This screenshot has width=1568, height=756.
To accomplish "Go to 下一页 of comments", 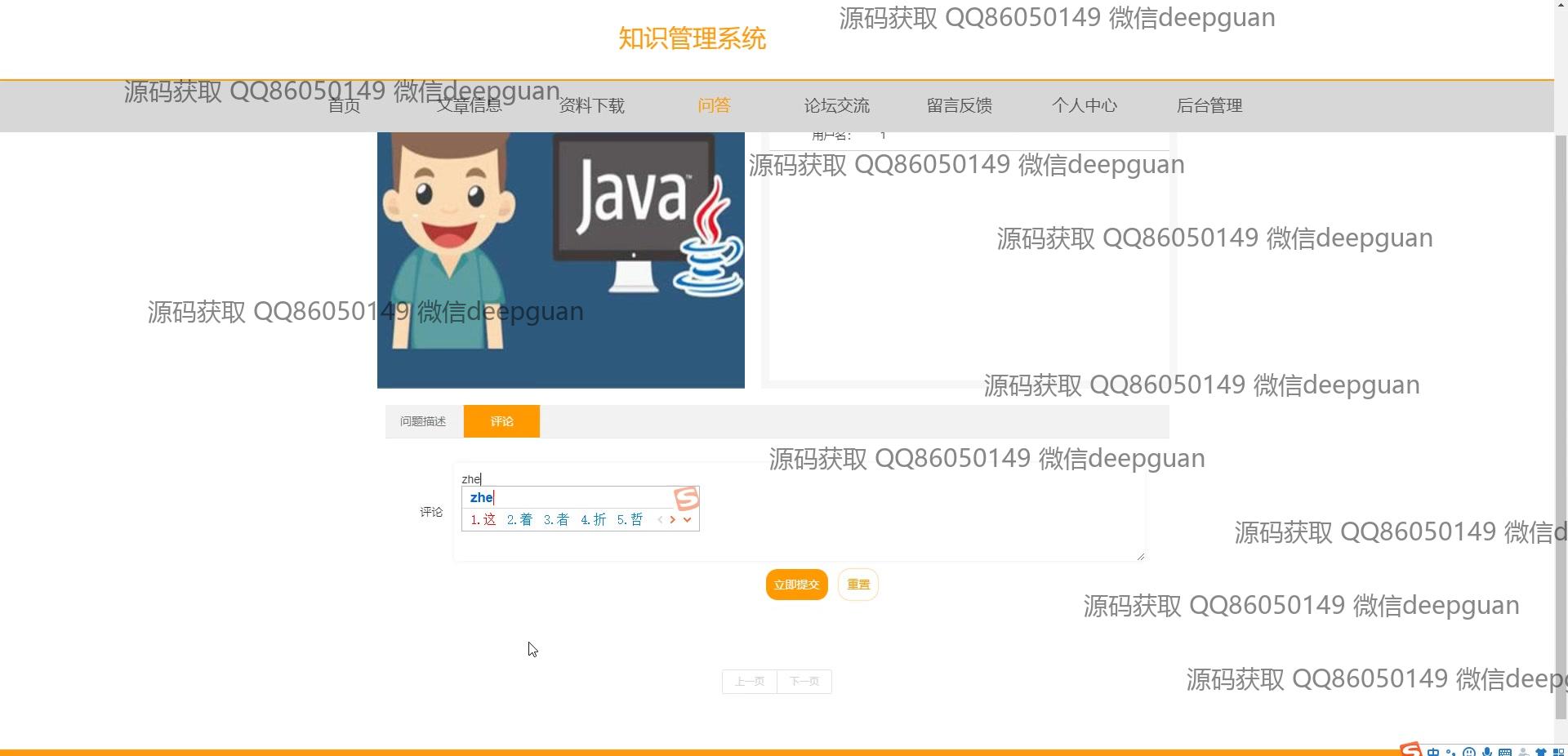I will tap(804, 682).
